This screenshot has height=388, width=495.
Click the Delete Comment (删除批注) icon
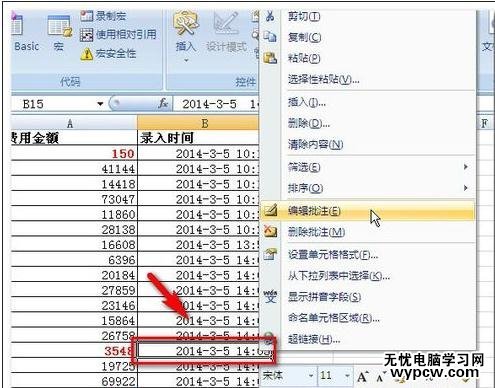(x=270, y=231)
